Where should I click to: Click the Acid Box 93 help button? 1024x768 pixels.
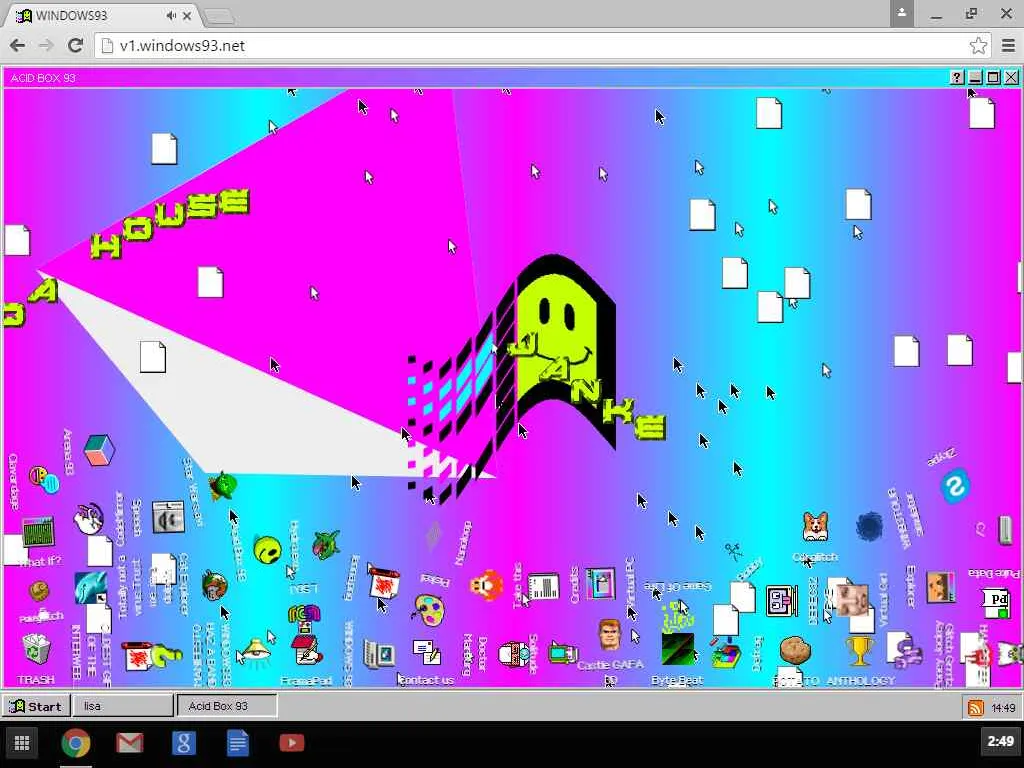pyautogui.click(x=957, y=78)
